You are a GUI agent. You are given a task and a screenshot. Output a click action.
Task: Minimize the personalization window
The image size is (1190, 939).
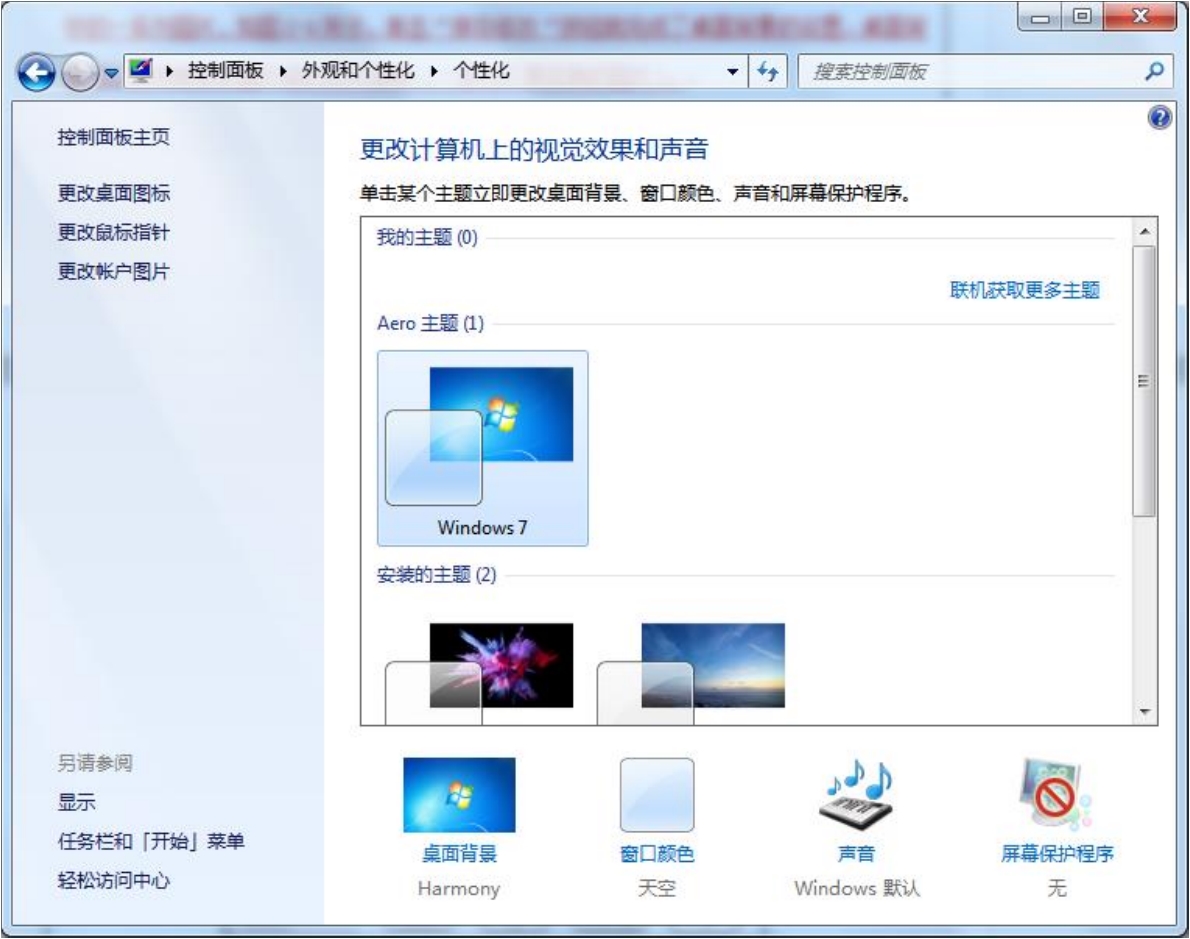1039,17
